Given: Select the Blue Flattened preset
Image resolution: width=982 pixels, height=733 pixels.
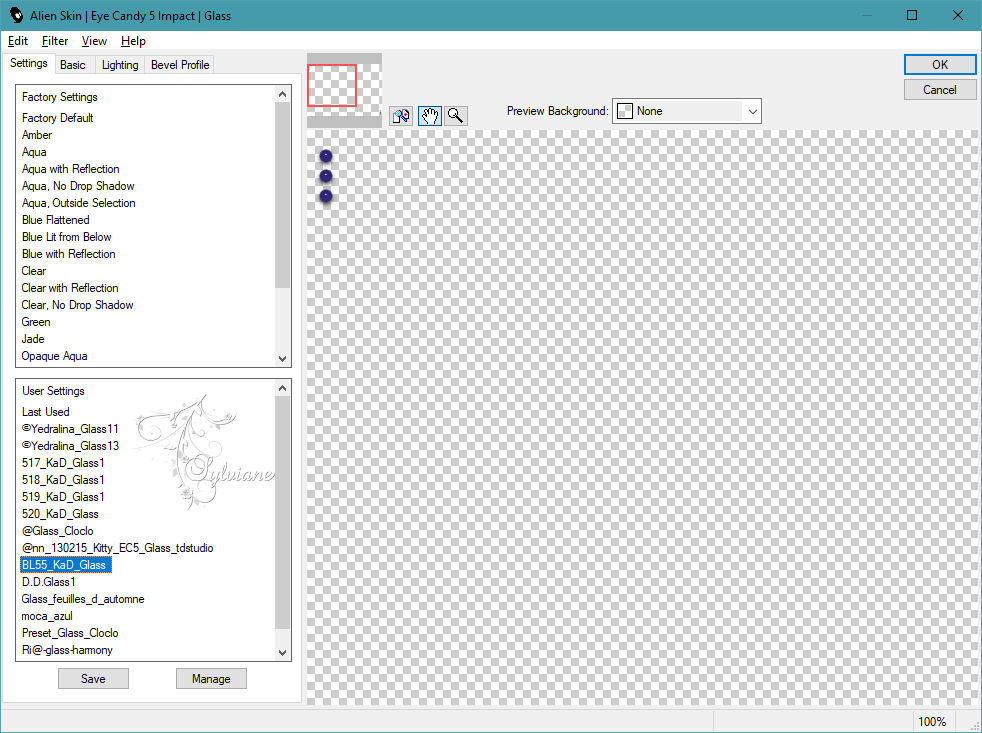Looking at the screenshot, I should pos(56,220).
